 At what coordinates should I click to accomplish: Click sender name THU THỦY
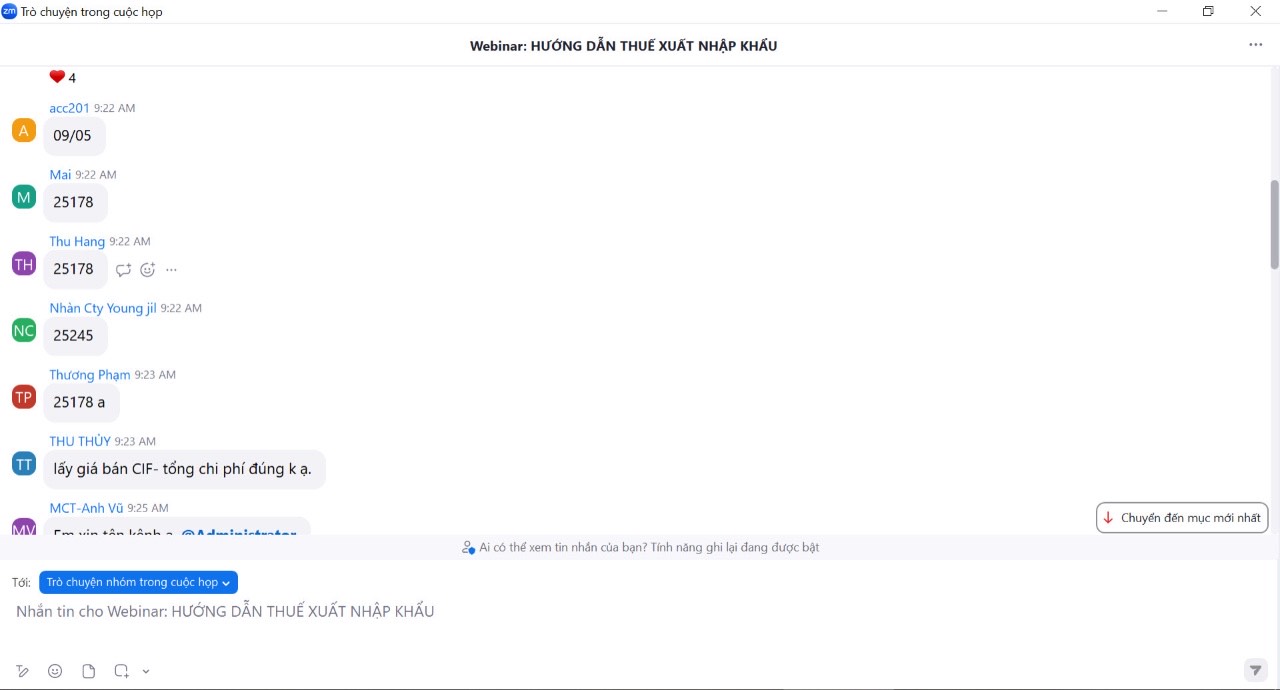tap(80, 441)
